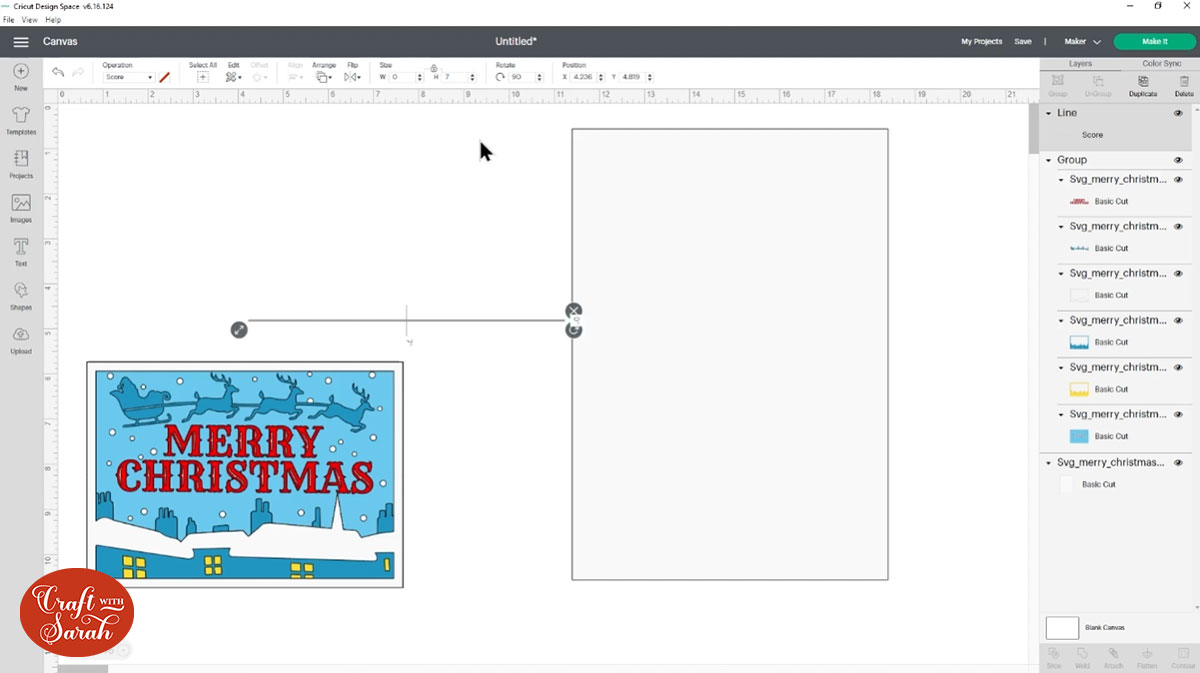Open the Operation dropdown showing Score
The image size is (1200, 673).
click(128, 77)
